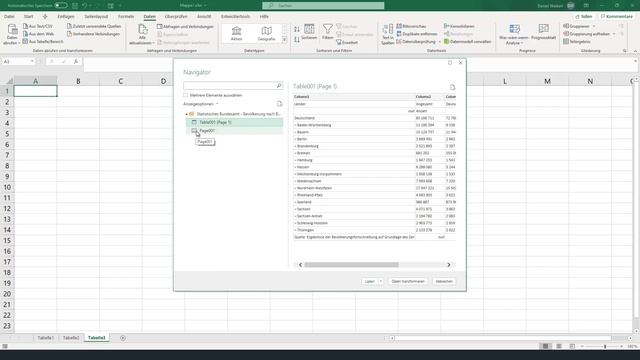
Task: Choose Aus Tabelle/Bereich import option
Action: (x=43, y=41)
